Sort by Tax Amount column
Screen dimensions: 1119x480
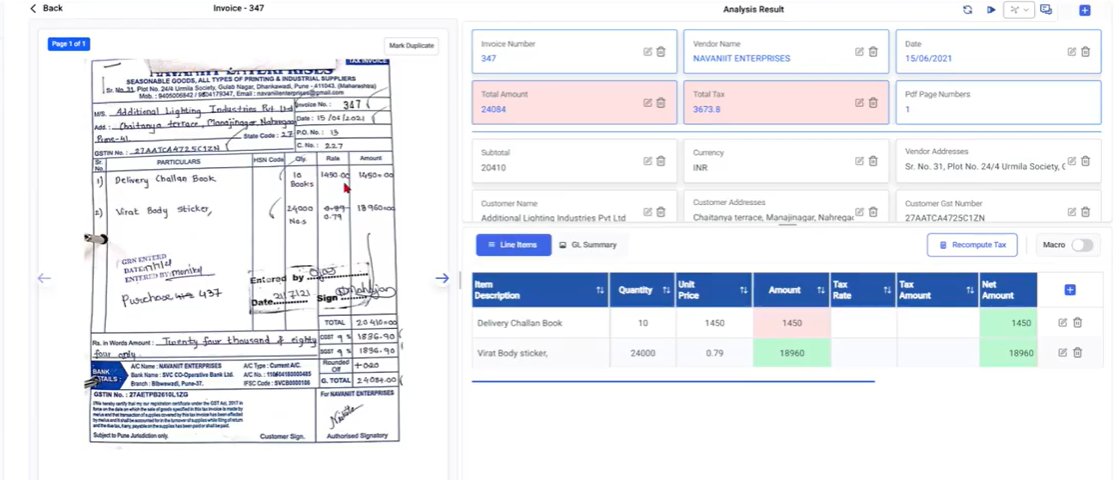click(970, 290)
